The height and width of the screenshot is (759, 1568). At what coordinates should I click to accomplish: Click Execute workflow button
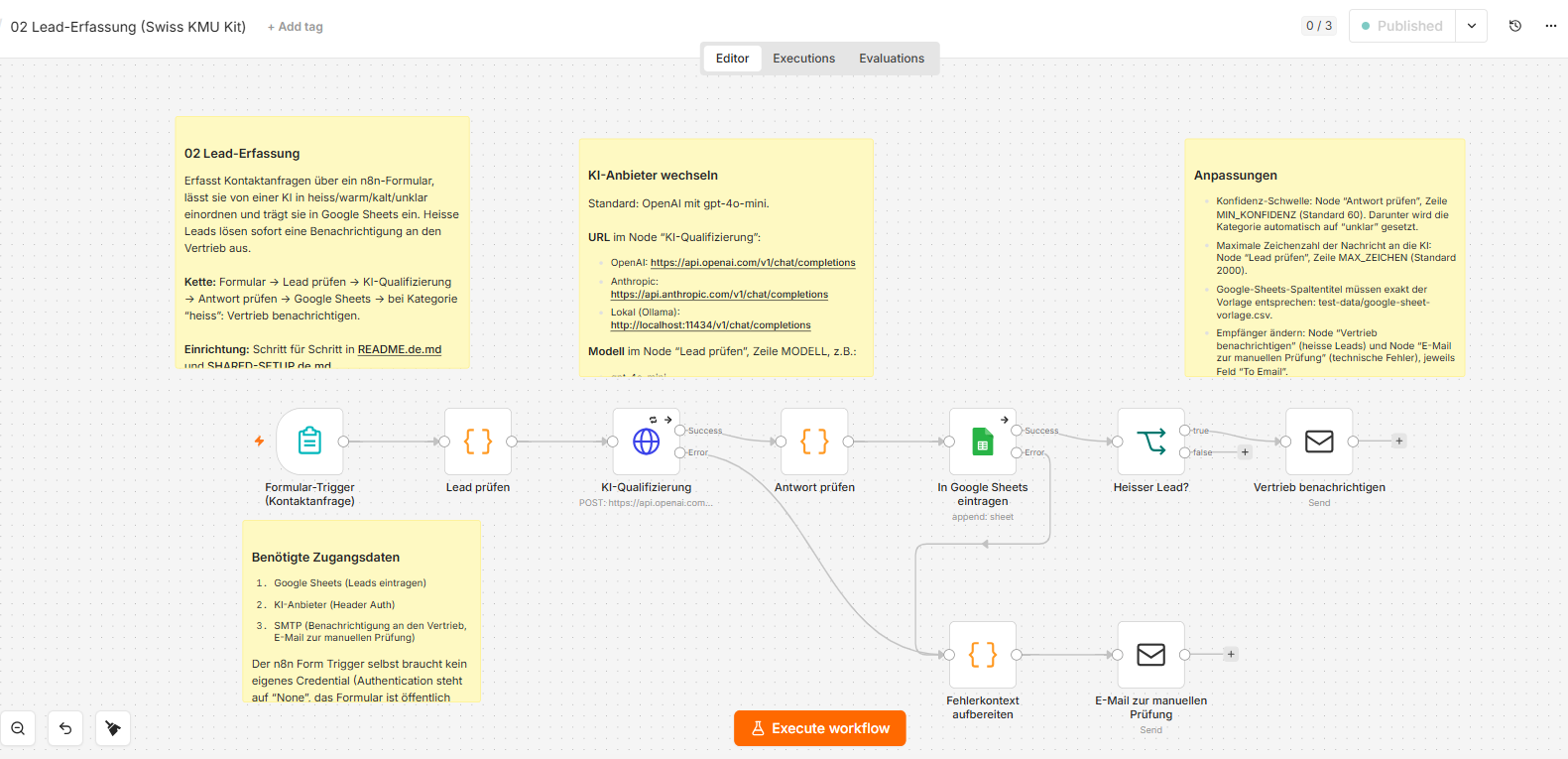pos(820,728)
